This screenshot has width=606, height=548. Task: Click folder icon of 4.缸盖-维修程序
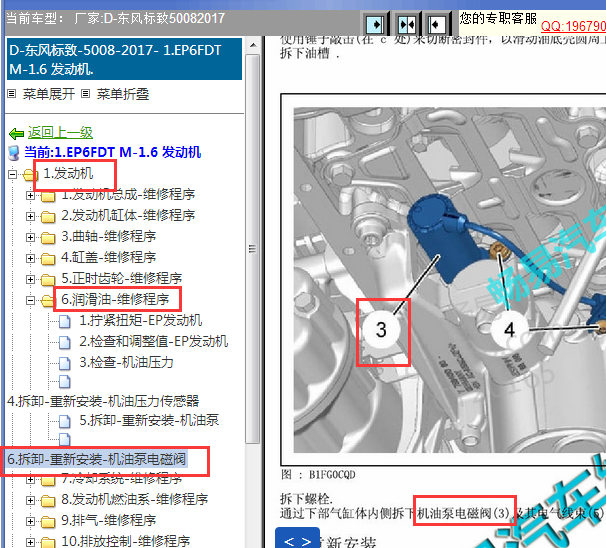48,259
